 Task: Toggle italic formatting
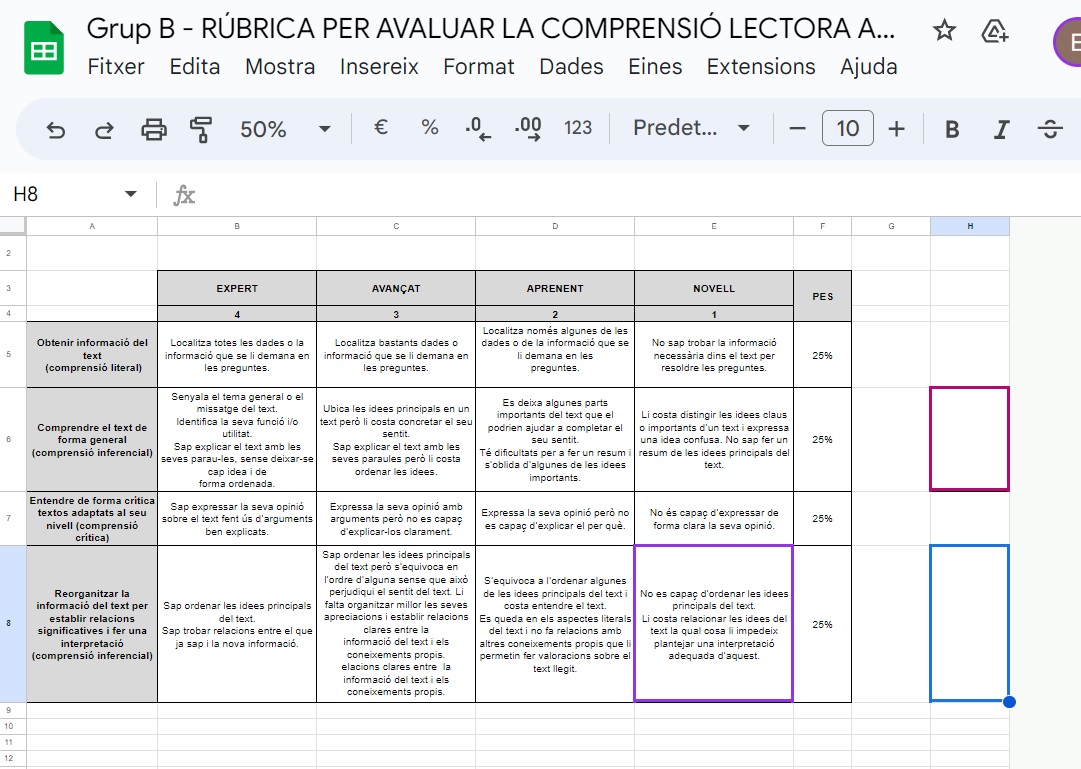pyautogui.click(x=1001, y=128)
